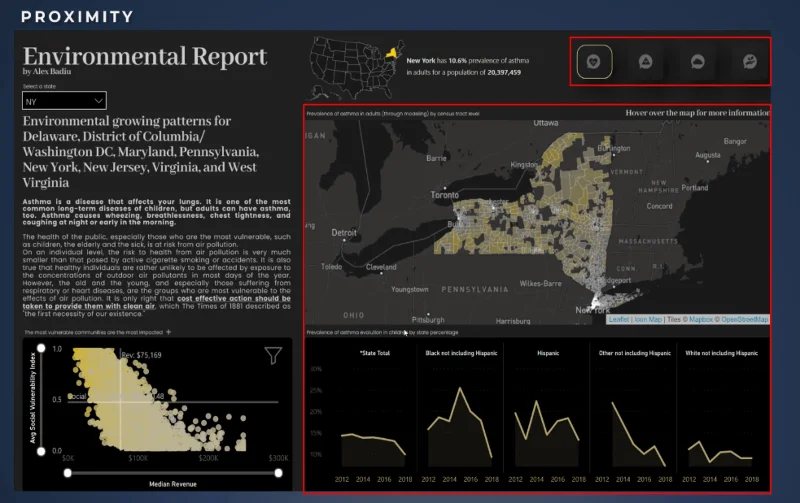Click 'Hover over the map for more information' text
This screenshot has height=503, width=800.
click(x=697, y=113)
